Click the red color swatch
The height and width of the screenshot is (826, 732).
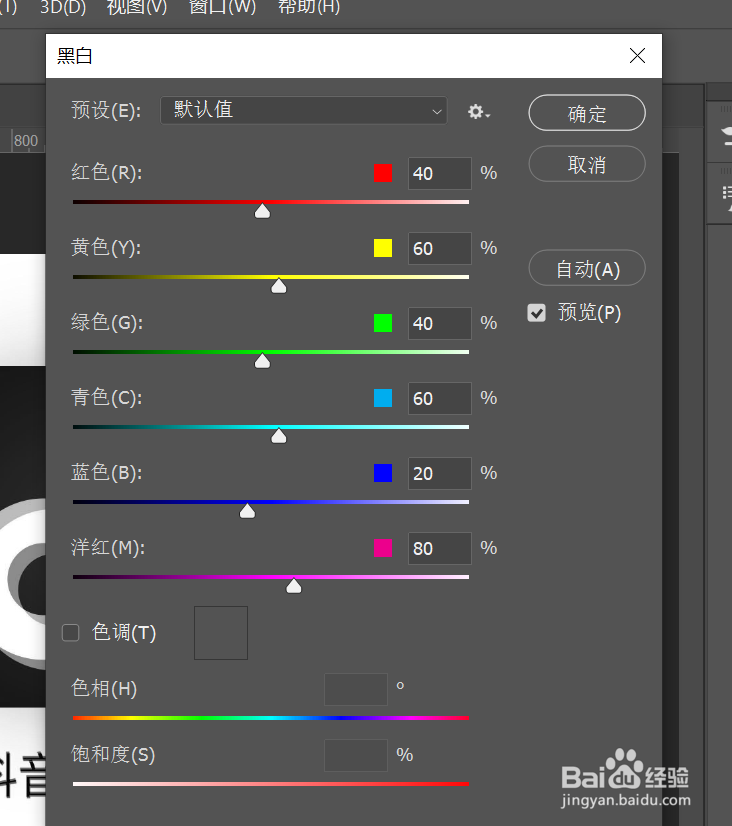point(383,173)
